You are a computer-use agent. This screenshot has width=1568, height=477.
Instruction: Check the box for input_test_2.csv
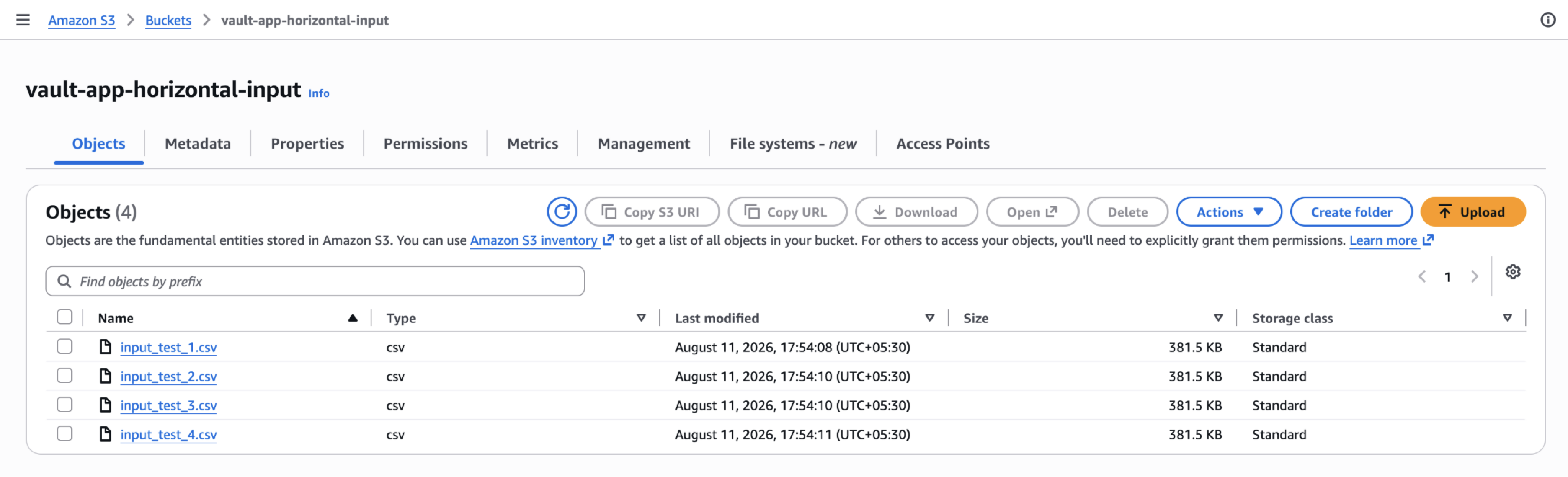pos(65,376)
